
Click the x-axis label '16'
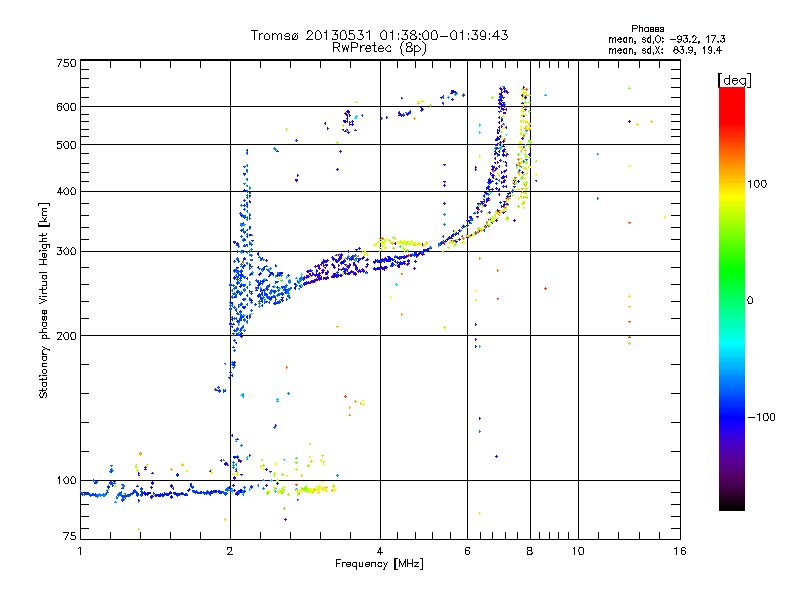(x=680, y=551)
